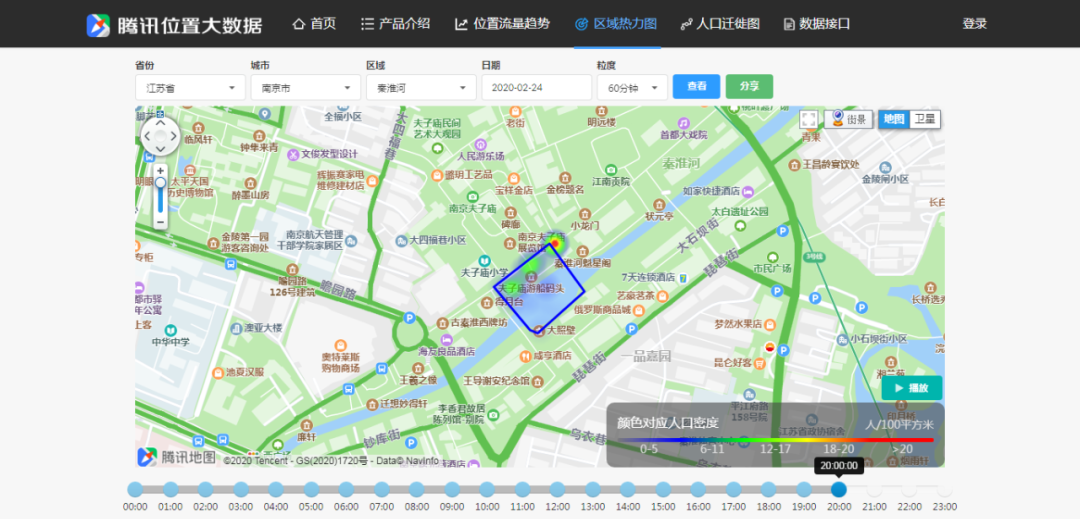The width and height of the screenshot is (1080, 519).
Task: Select the 09:00 timeline point
Action: point(452,489)
